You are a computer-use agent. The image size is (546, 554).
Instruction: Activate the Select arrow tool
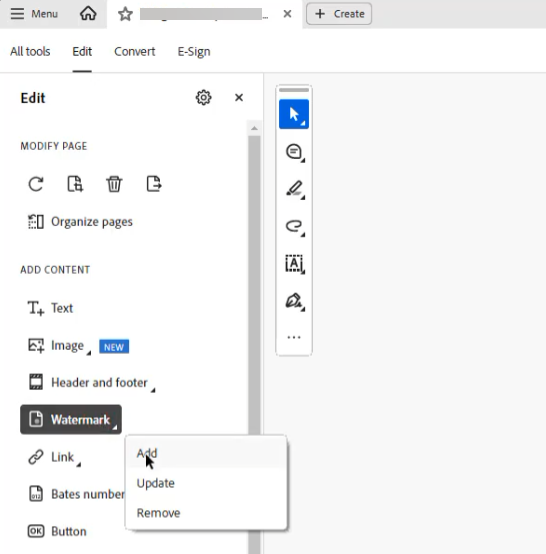click(294, 114)
